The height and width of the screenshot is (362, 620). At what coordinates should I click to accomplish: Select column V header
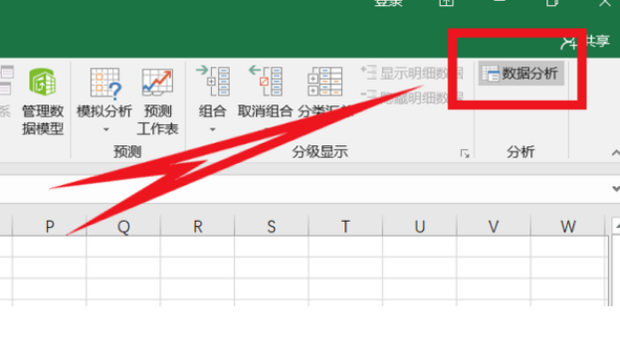point(493,226)
